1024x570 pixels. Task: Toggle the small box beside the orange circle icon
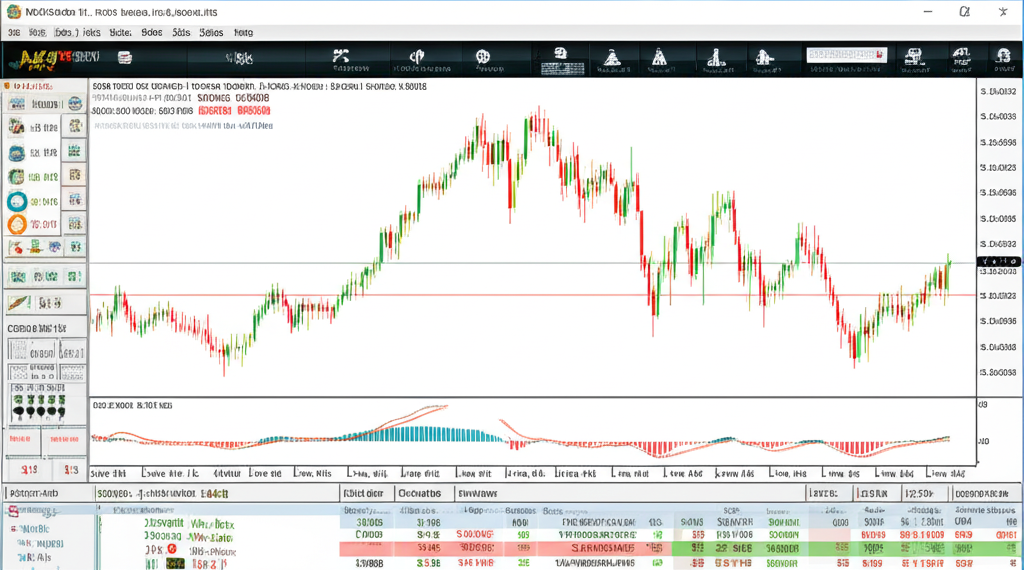click(73, 225)
